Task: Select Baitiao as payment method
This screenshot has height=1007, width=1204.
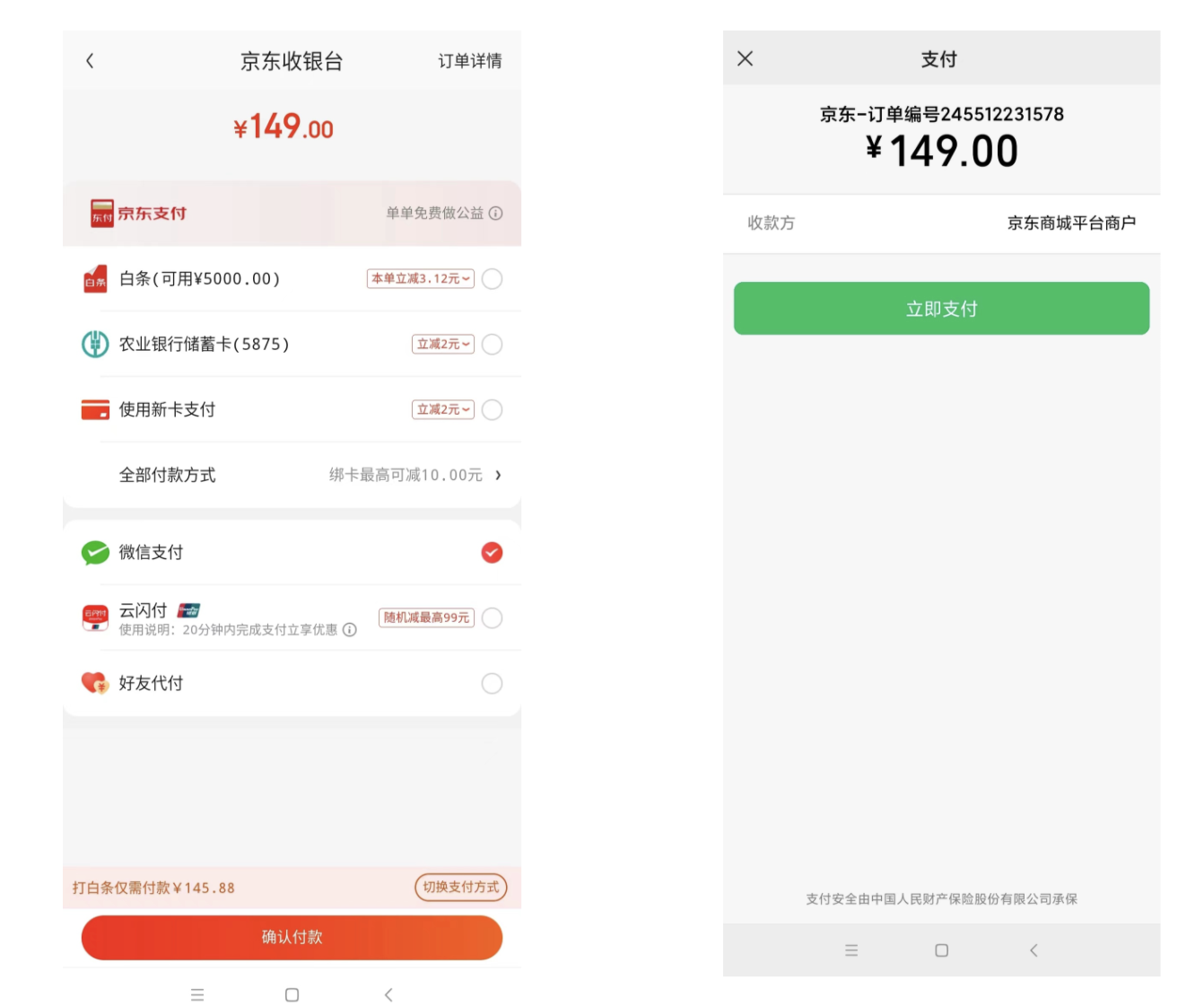Action: [x=492, y=278]
